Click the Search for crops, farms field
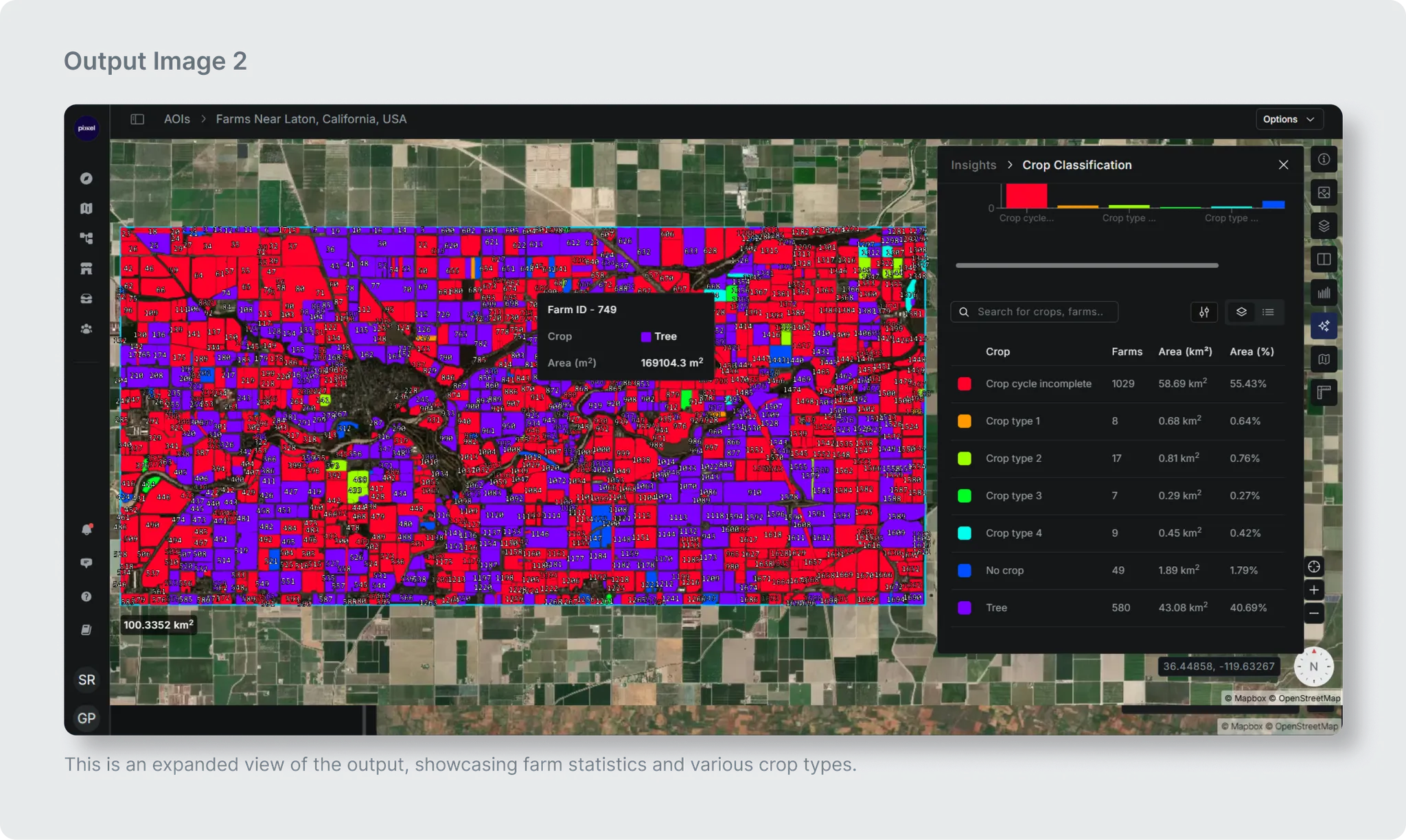 coord(1039,312)
